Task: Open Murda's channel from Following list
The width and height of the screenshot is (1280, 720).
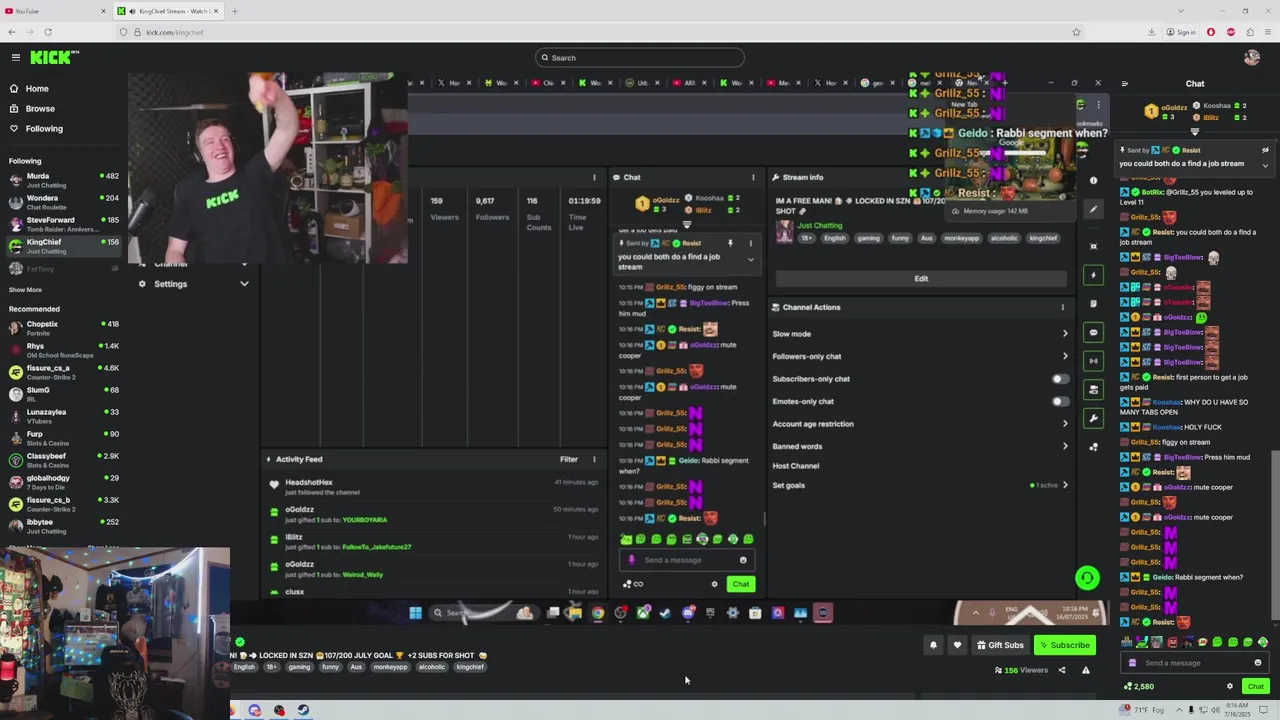Action: (x=64, y=180)
